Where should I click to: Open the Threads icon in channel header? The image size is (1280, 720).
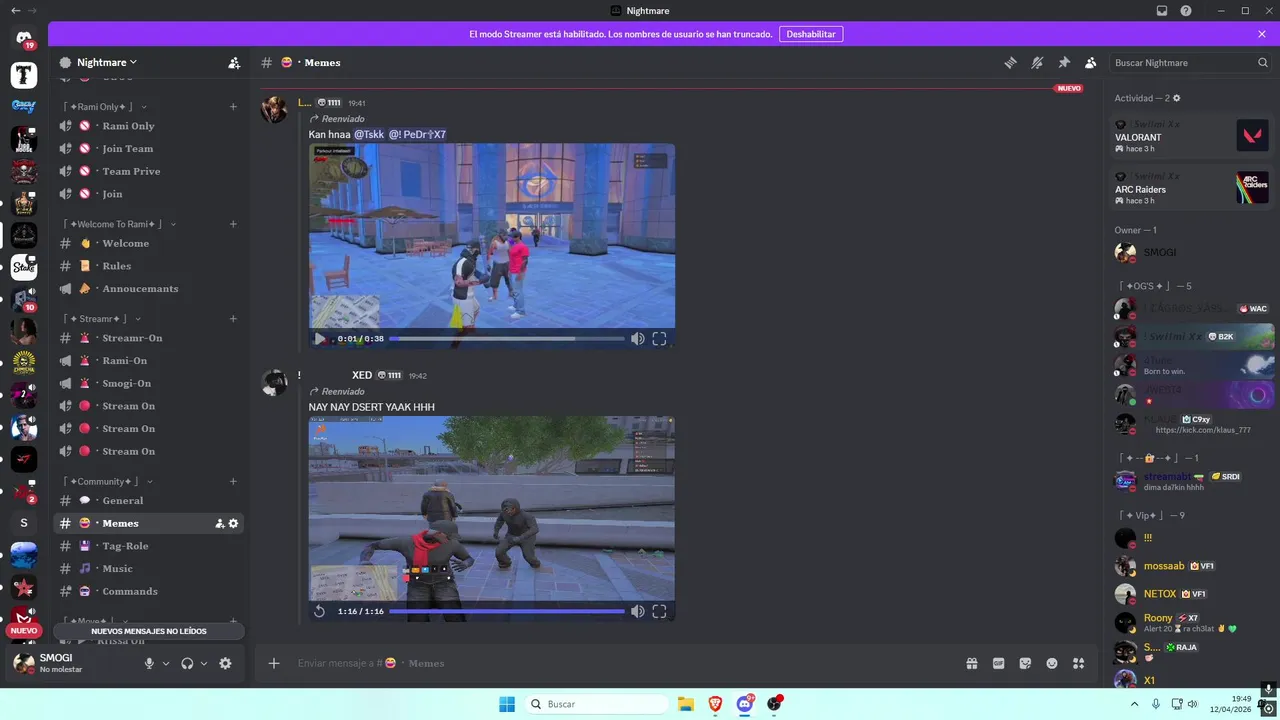click(x=1010, y=62)
